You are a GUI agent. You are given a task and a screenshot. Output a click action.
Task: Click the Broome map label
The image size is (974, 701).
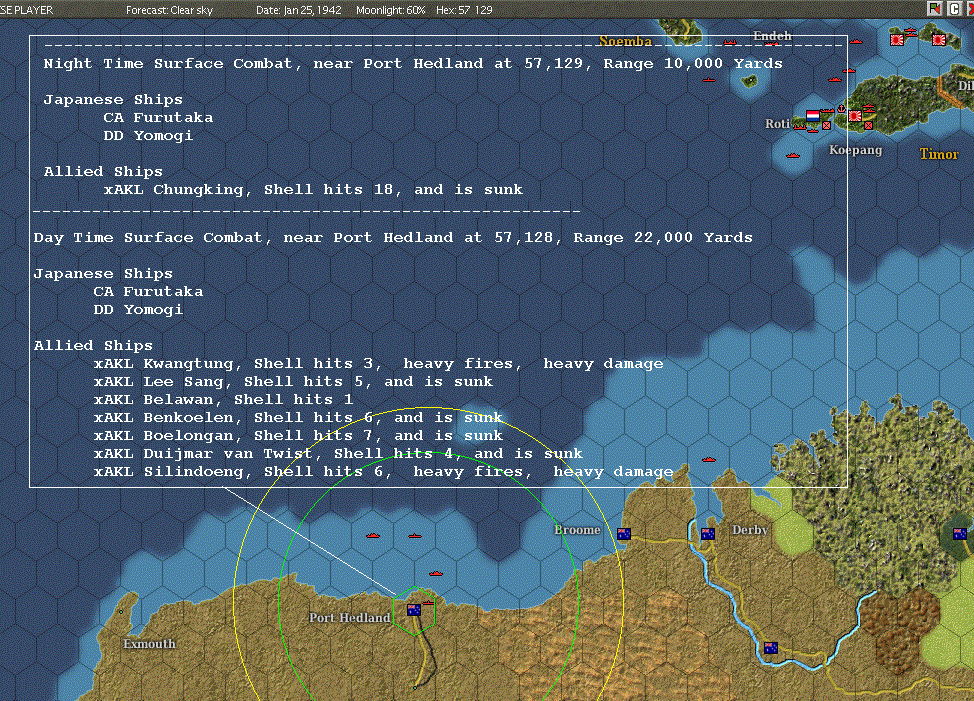pos(577,530)
